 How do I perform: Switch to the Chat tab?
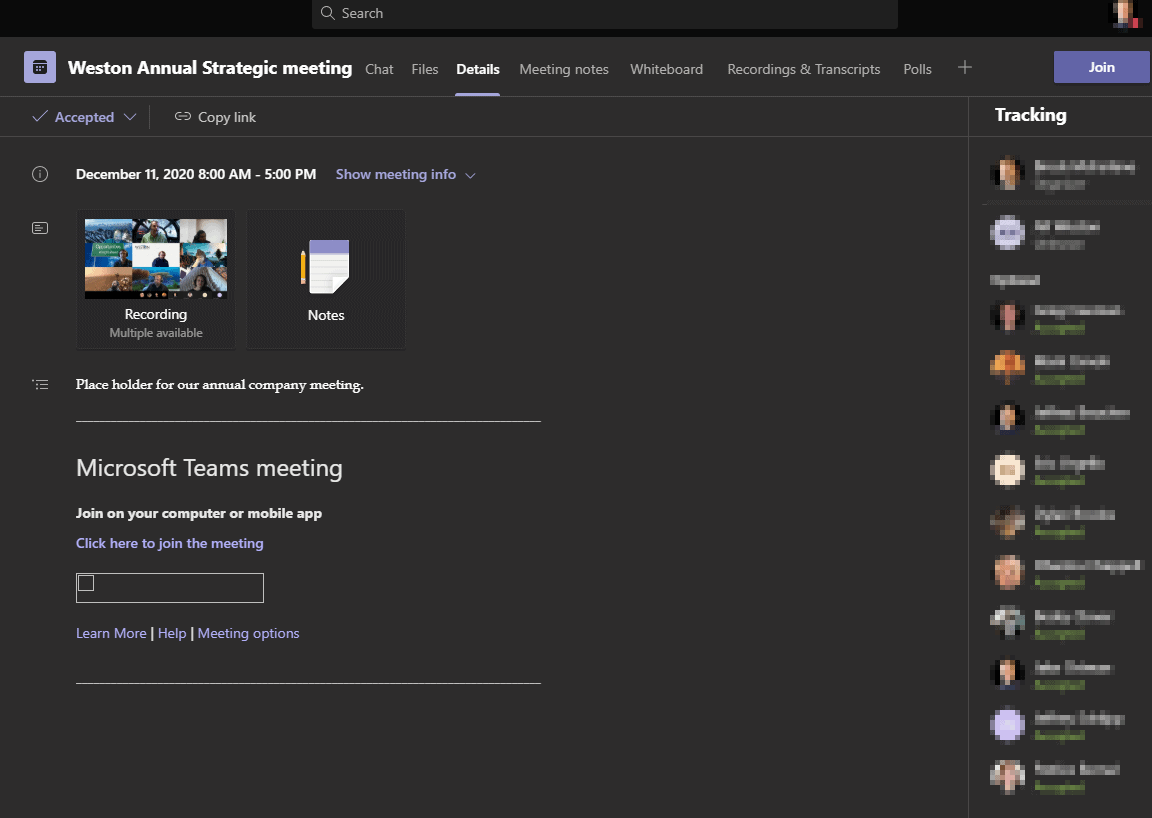pyautogui.click(x=379, y=69)
